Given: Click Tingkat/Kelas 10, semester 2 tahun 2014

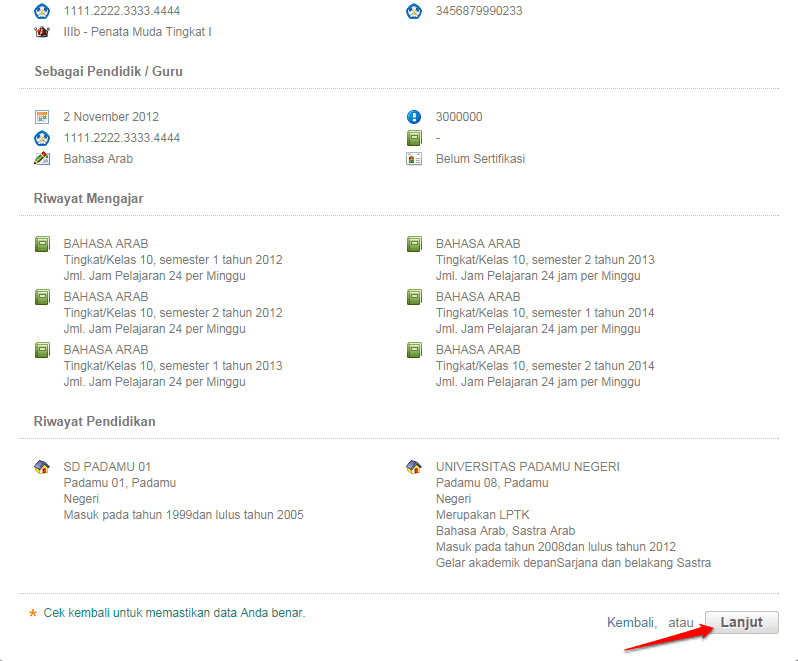Looking at the screenshot, I should click(545, 366).
